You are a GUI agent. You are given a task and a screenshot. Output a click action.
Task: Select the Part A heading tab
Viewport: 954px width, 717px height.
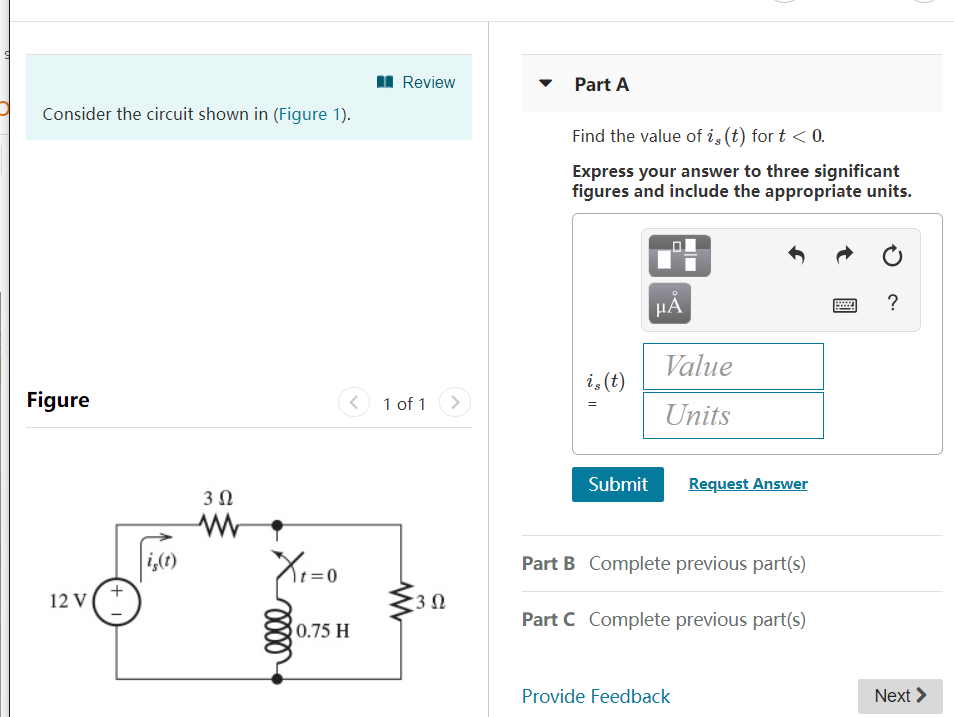click(602, 84)
